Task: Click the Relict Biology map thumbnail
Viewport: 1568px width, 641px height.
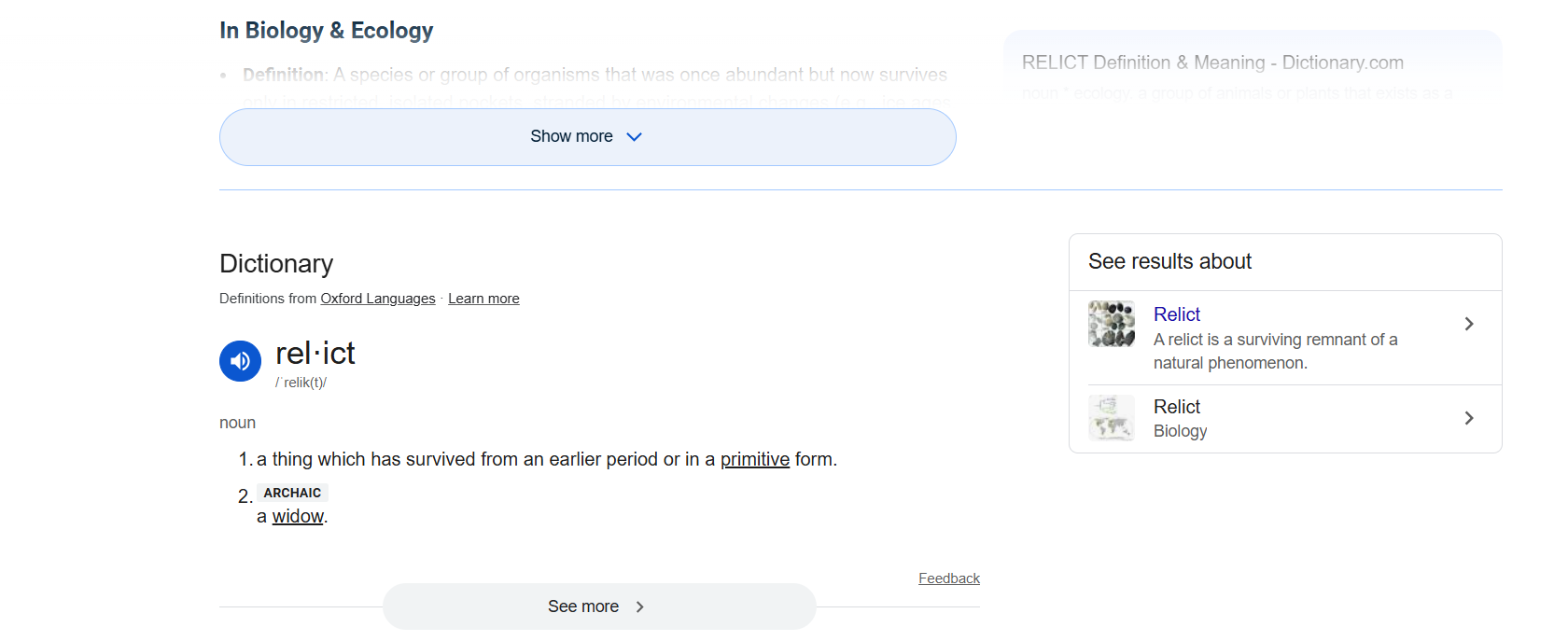Action: (1112, 417)
